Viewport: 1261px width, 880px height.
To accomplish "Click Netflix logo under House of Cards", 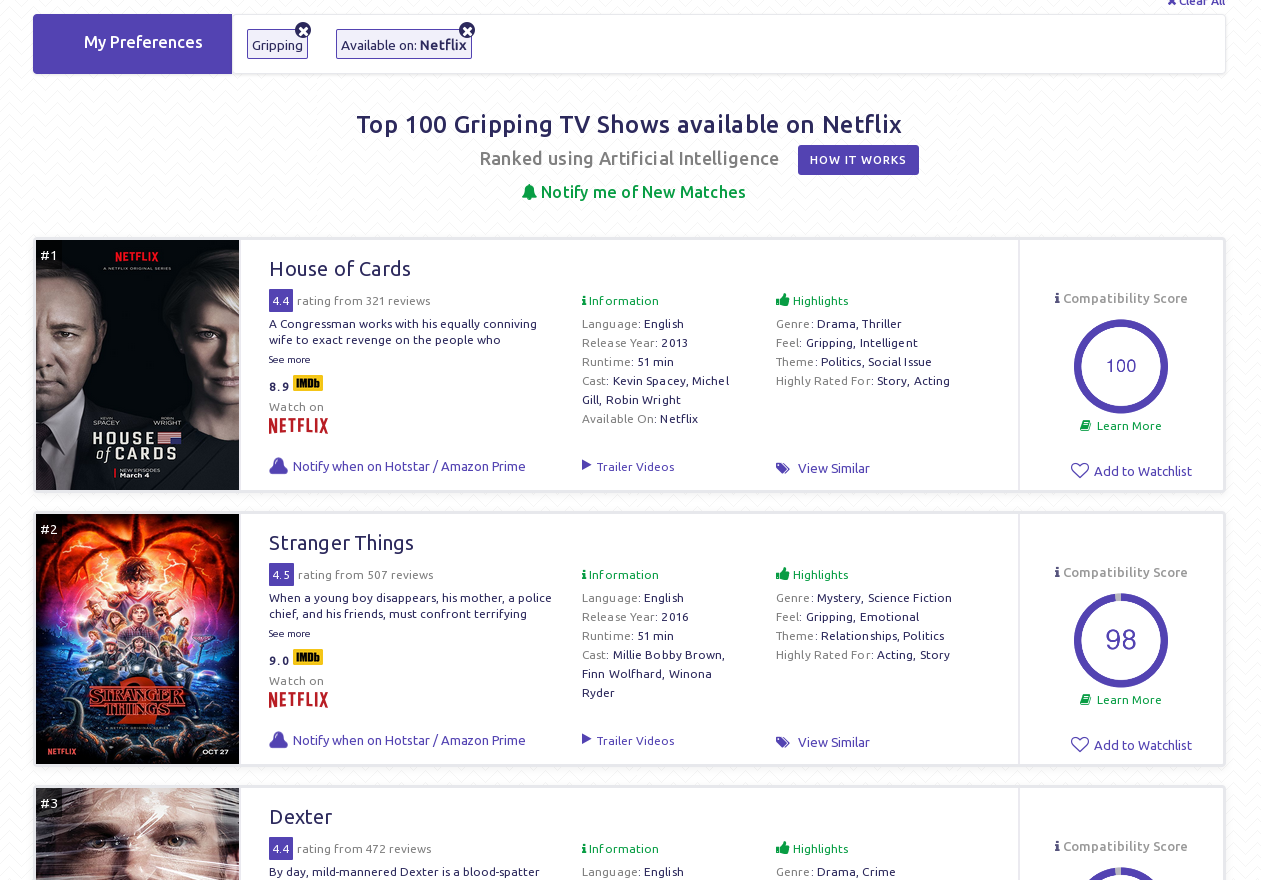I will click(x=298, y=426).
